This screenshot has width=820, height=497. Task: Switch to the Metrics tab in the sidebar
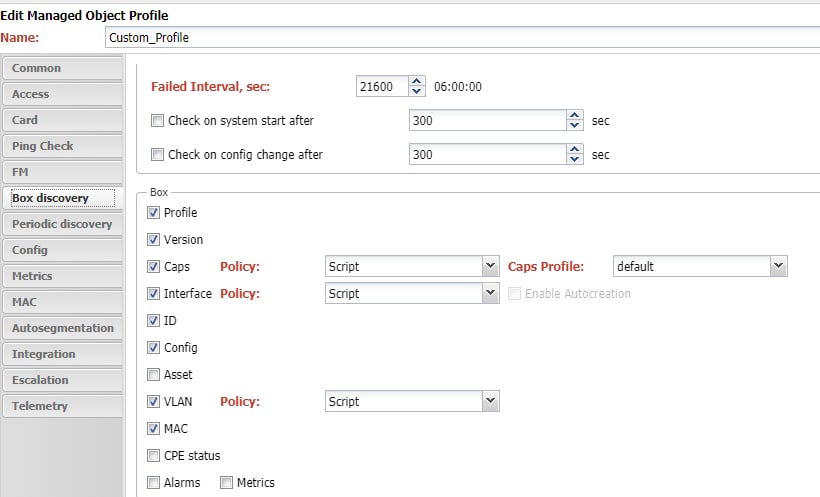click(62, 276)
